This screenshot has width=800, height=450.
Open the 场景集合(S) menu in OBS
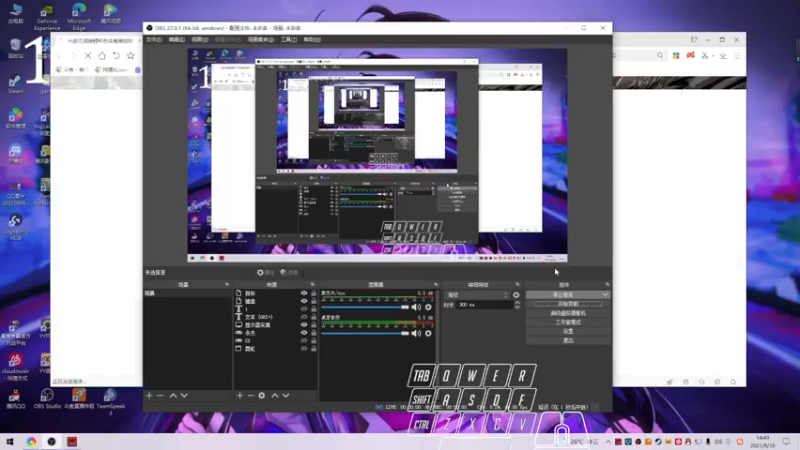tap(261, 39)
